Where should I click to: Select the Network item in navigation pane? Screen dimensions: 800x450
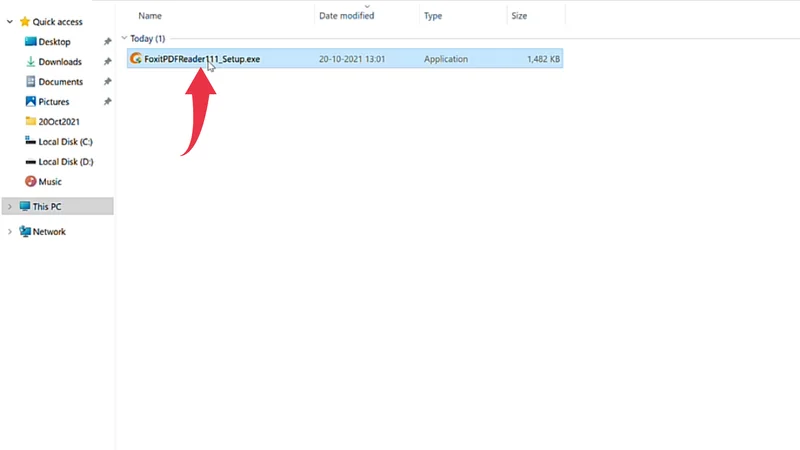click(x=49, y=232)
